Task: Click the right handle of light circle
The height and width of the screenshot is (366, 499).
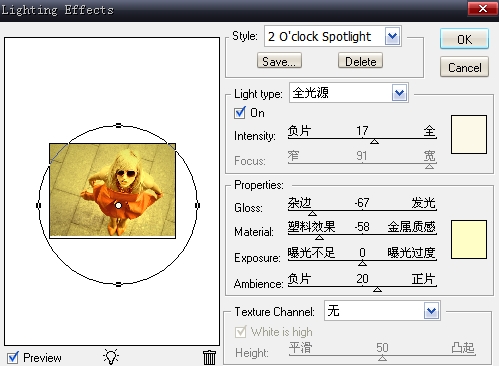Action: 197,205
